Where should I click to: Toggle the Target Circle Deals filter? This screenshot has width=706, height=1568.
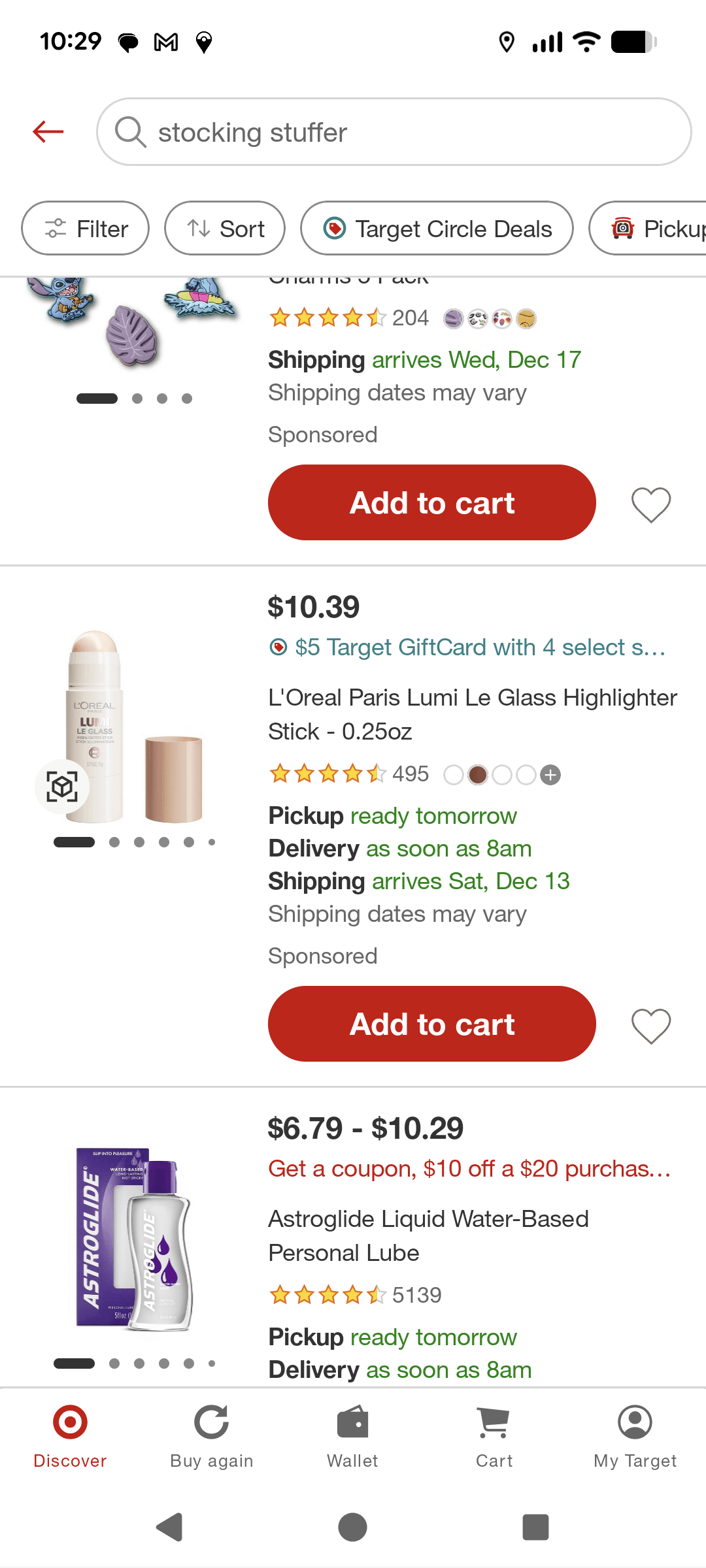pos(437,229)
